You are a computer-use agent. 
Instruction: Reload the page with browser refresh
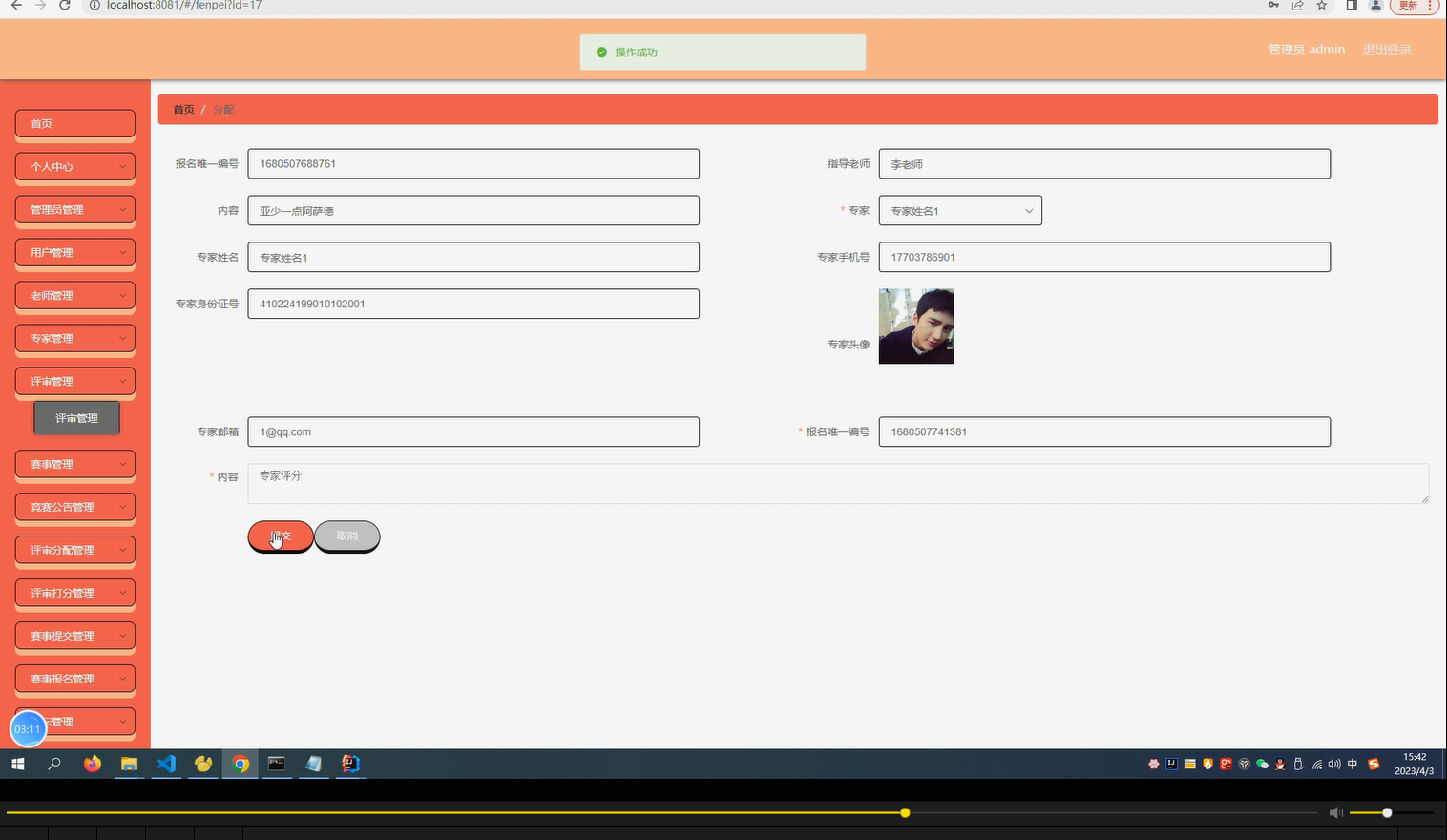tap(64, 6)
